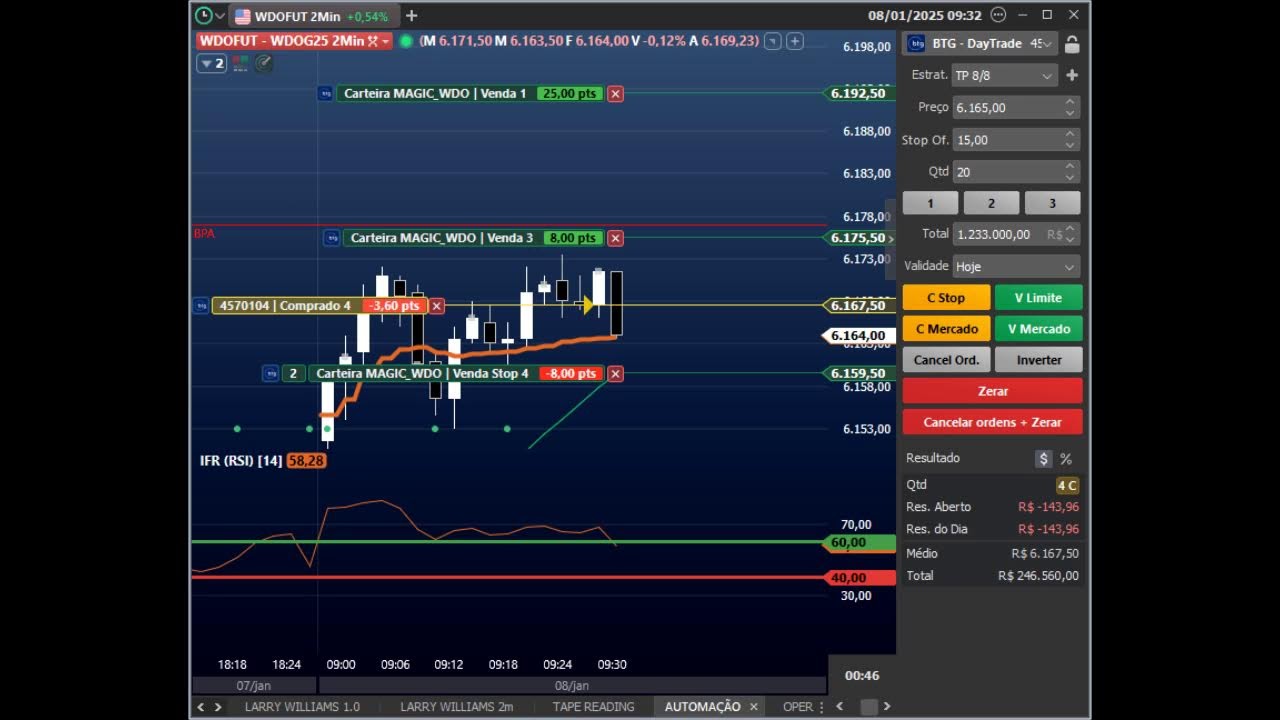Cancel the Venda 3 order with its X

pyautogui.click(x=615, y=238)
